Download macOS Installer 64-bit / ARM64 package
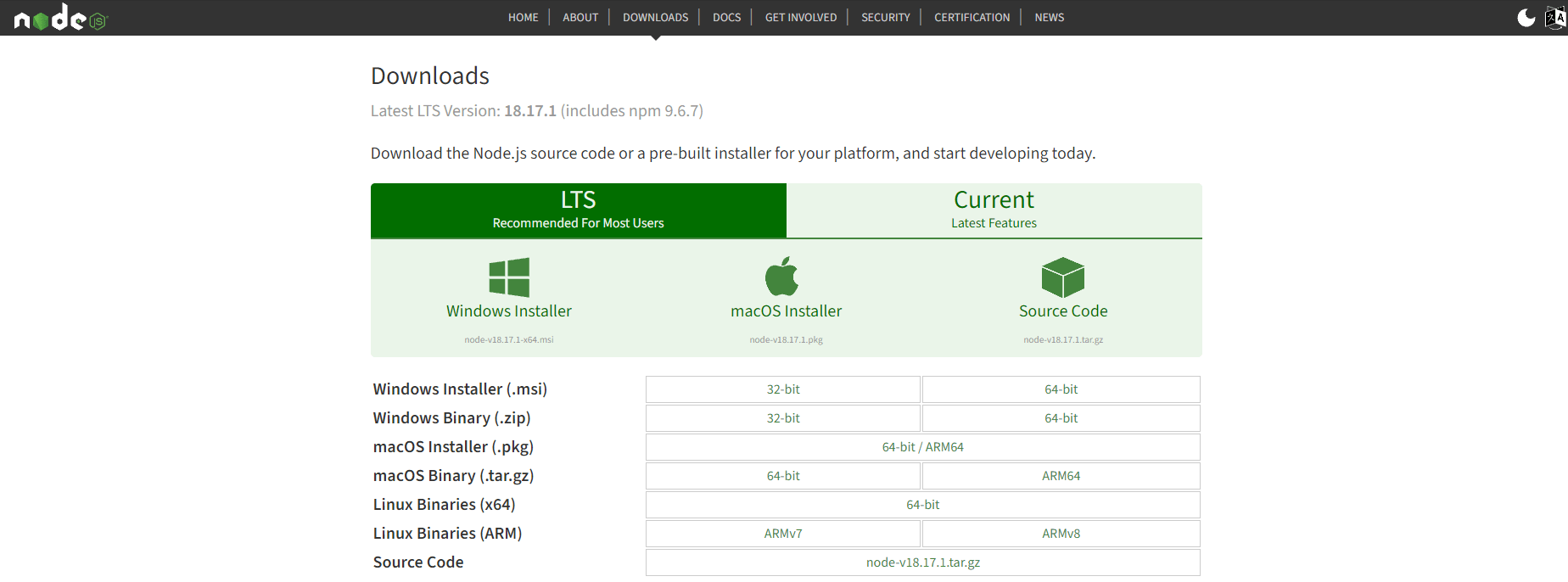 [923, 447]
